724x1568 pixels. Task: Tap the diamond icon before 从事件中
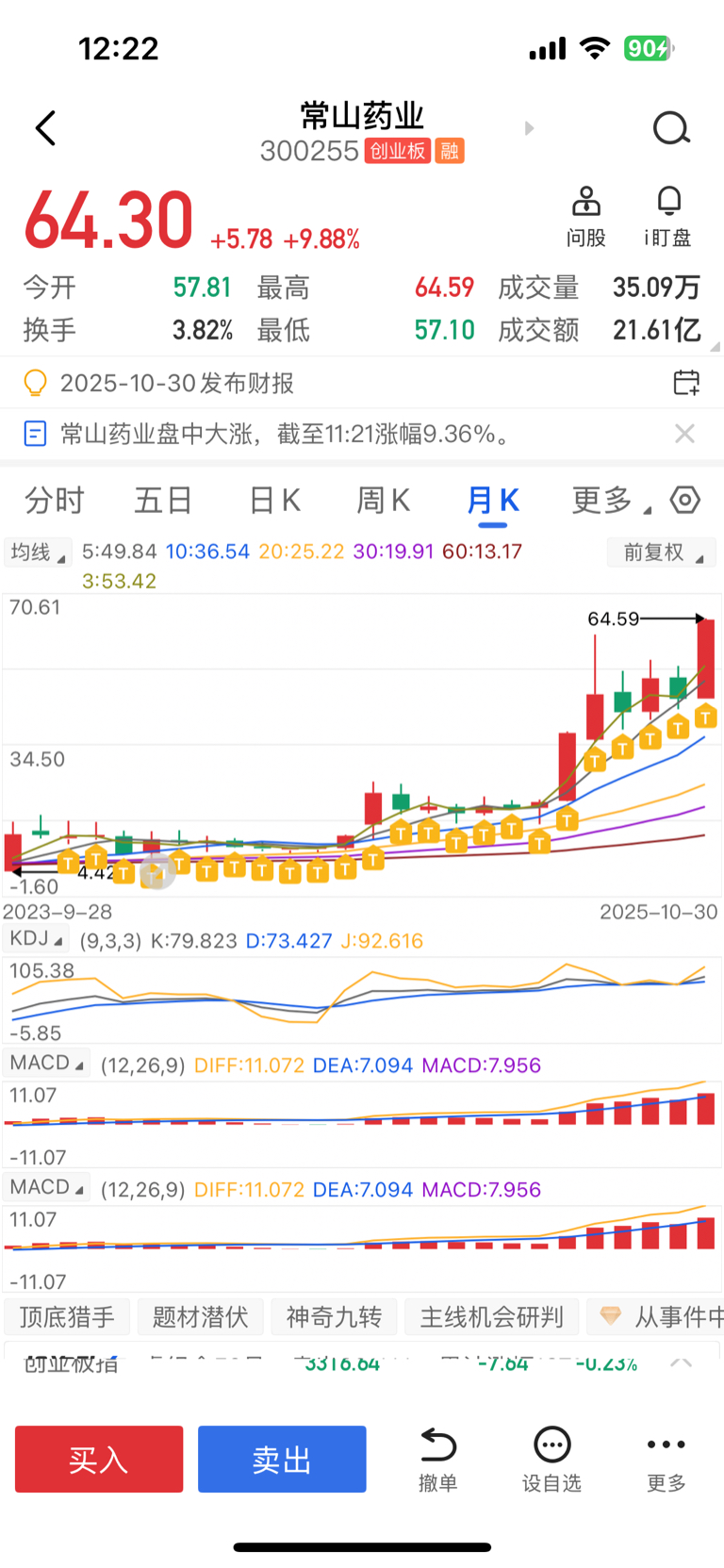[611, 1316]
